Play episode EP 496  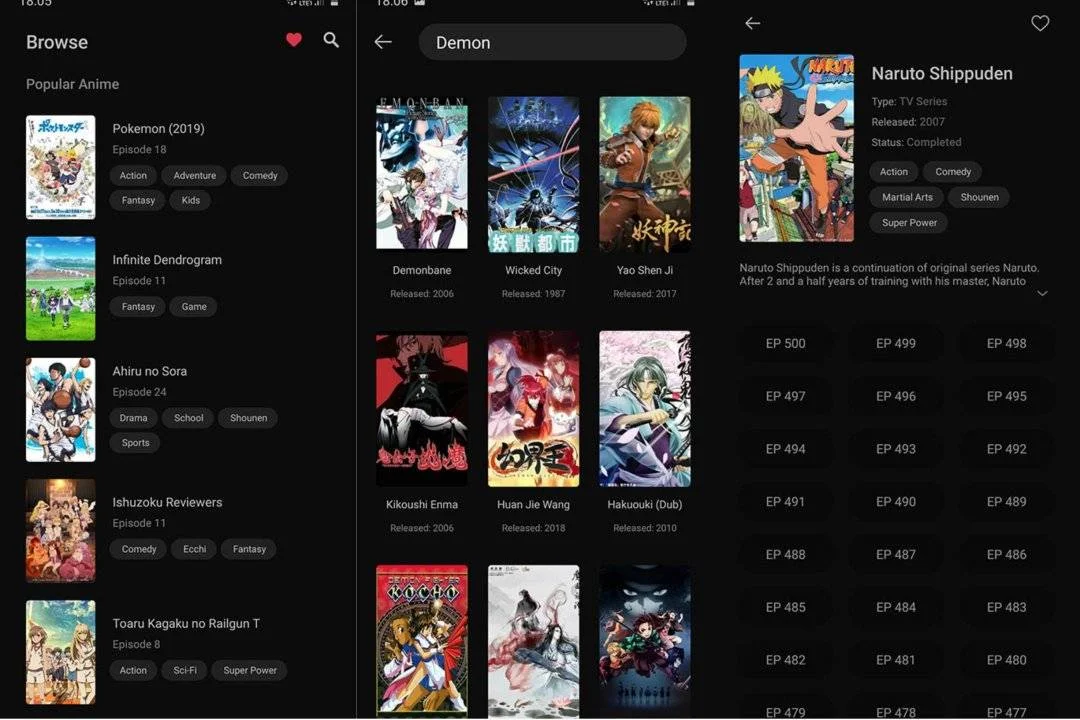[895, 396]
